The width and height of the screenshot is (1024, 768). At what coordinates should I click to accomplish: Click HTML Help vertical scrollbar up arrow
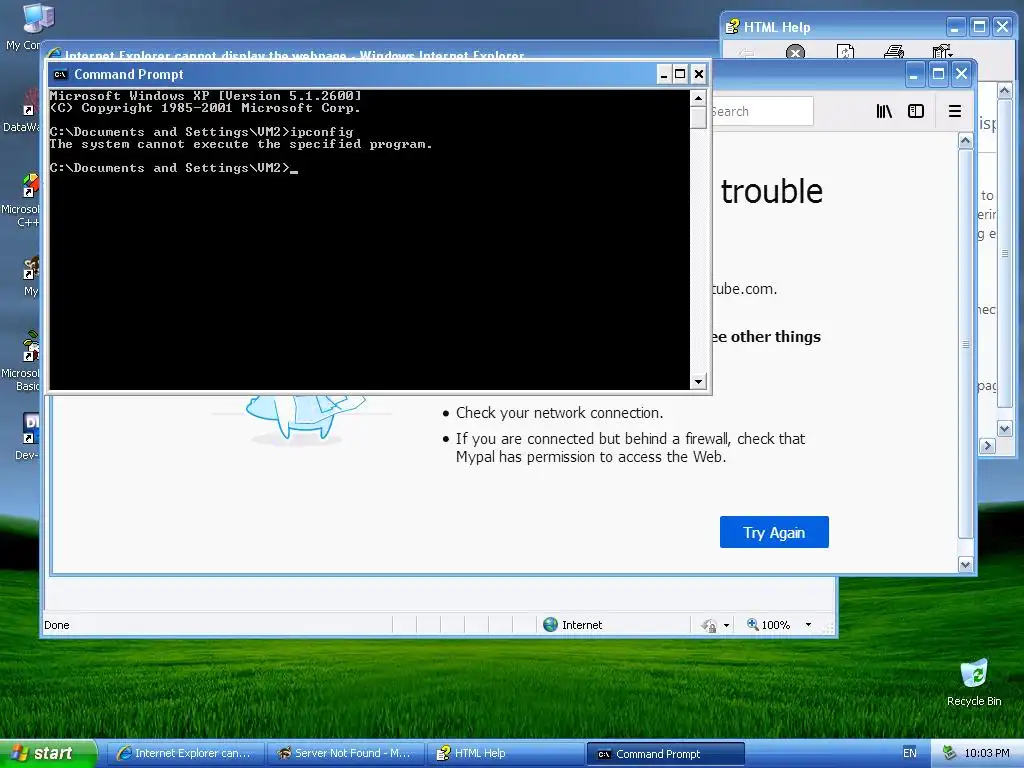click(x=1004, y=90)
